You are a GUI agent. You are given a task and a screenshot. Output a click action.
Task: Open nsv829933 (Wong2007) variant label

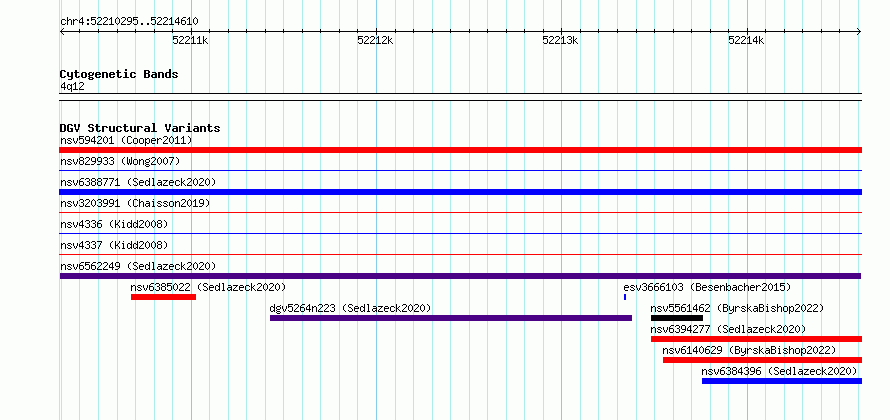pyautogui.click(x=120, y=161)
